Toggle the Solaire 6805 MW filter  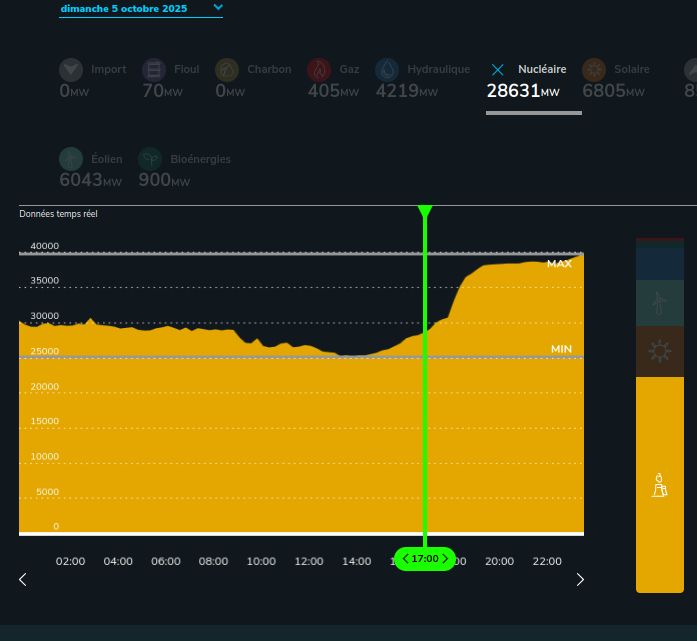(616, 80)
